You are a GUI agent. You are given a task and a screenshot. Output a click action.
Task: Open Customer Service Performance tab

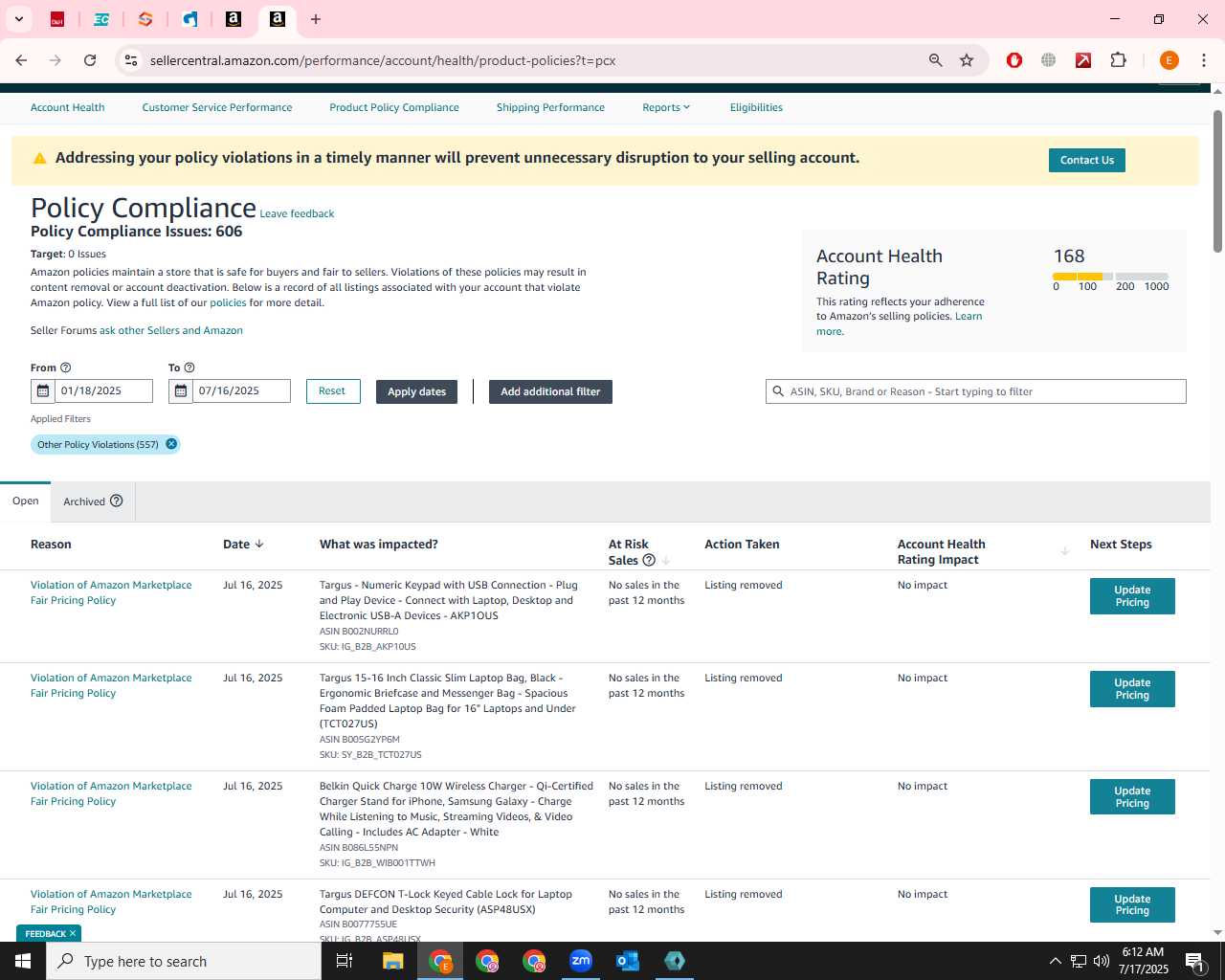point(217,107)
